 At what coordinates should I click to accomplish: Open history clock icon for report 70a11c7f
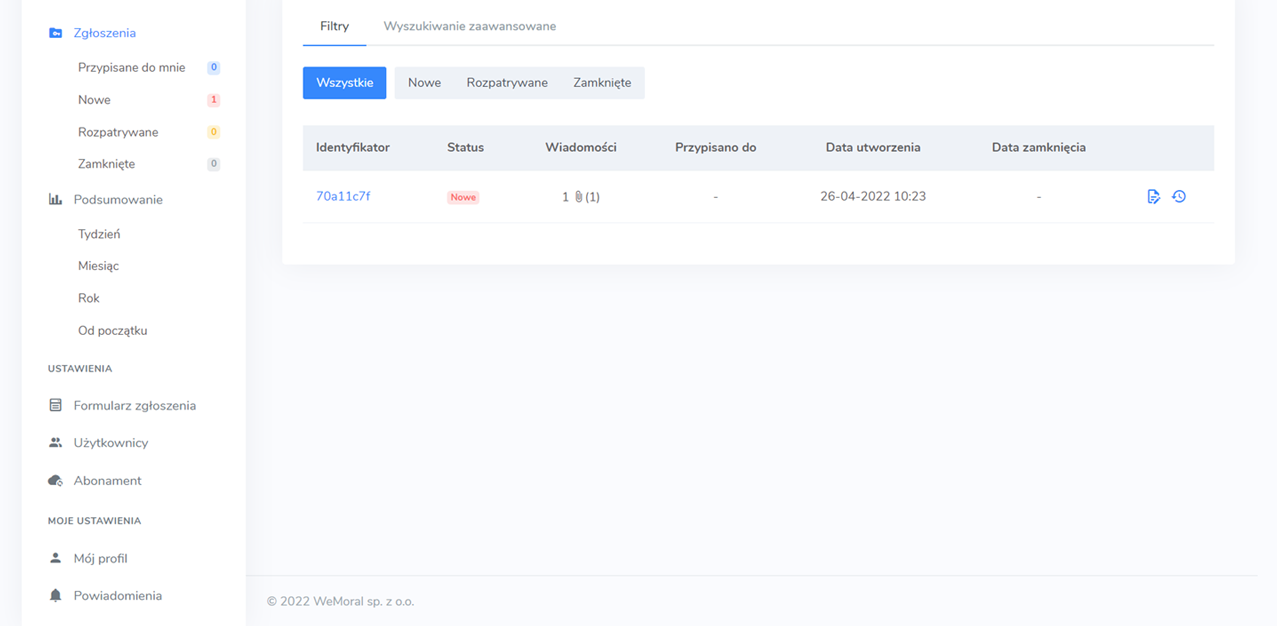coord(1179,197)
